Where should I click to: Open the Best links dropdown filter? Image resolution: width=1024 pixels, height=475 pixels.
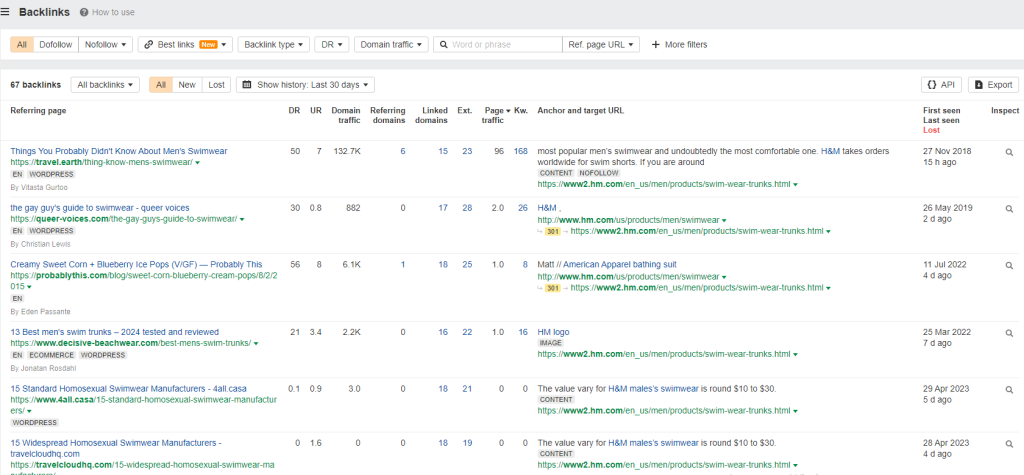[185, 45]
